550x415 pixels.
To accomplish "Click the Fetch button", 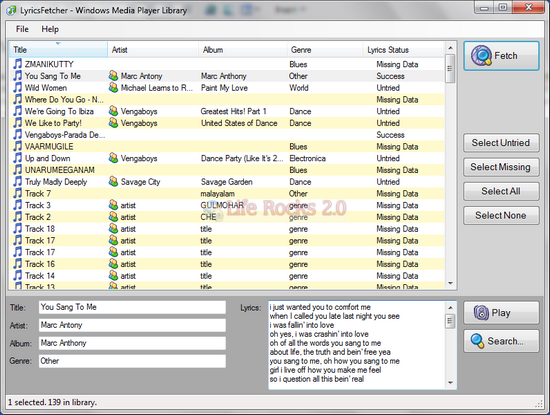I will (x=501, y=56).
